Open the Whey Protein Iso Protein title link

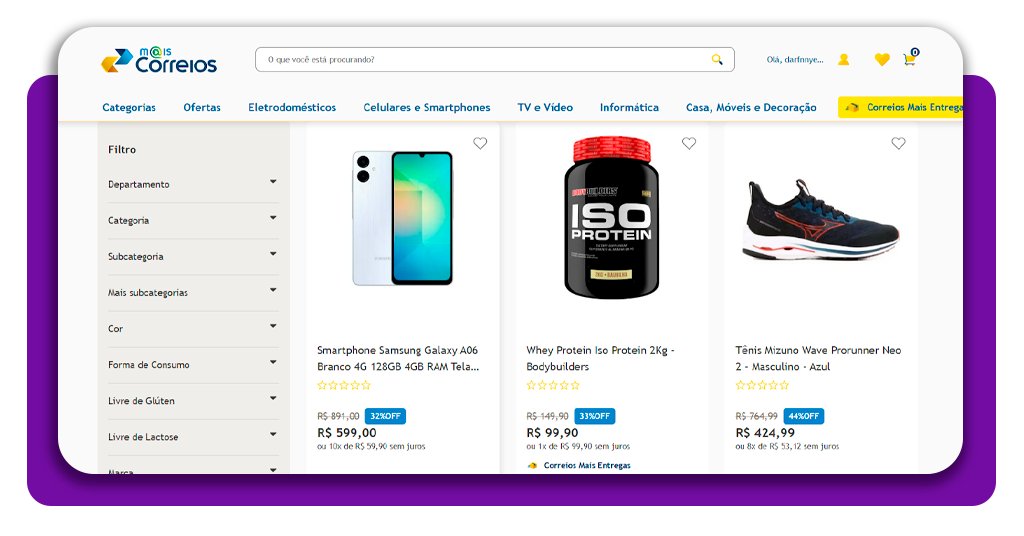point(600,358)
